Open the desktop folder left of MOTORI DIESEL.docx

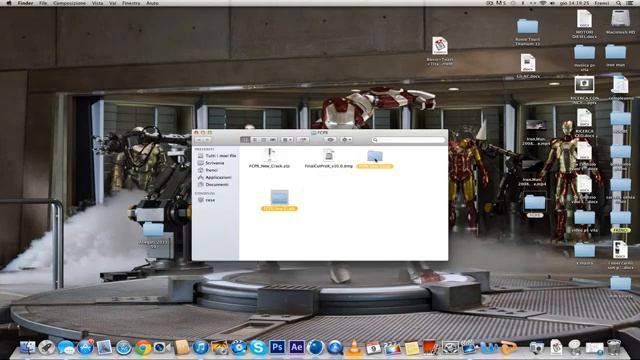527,31
